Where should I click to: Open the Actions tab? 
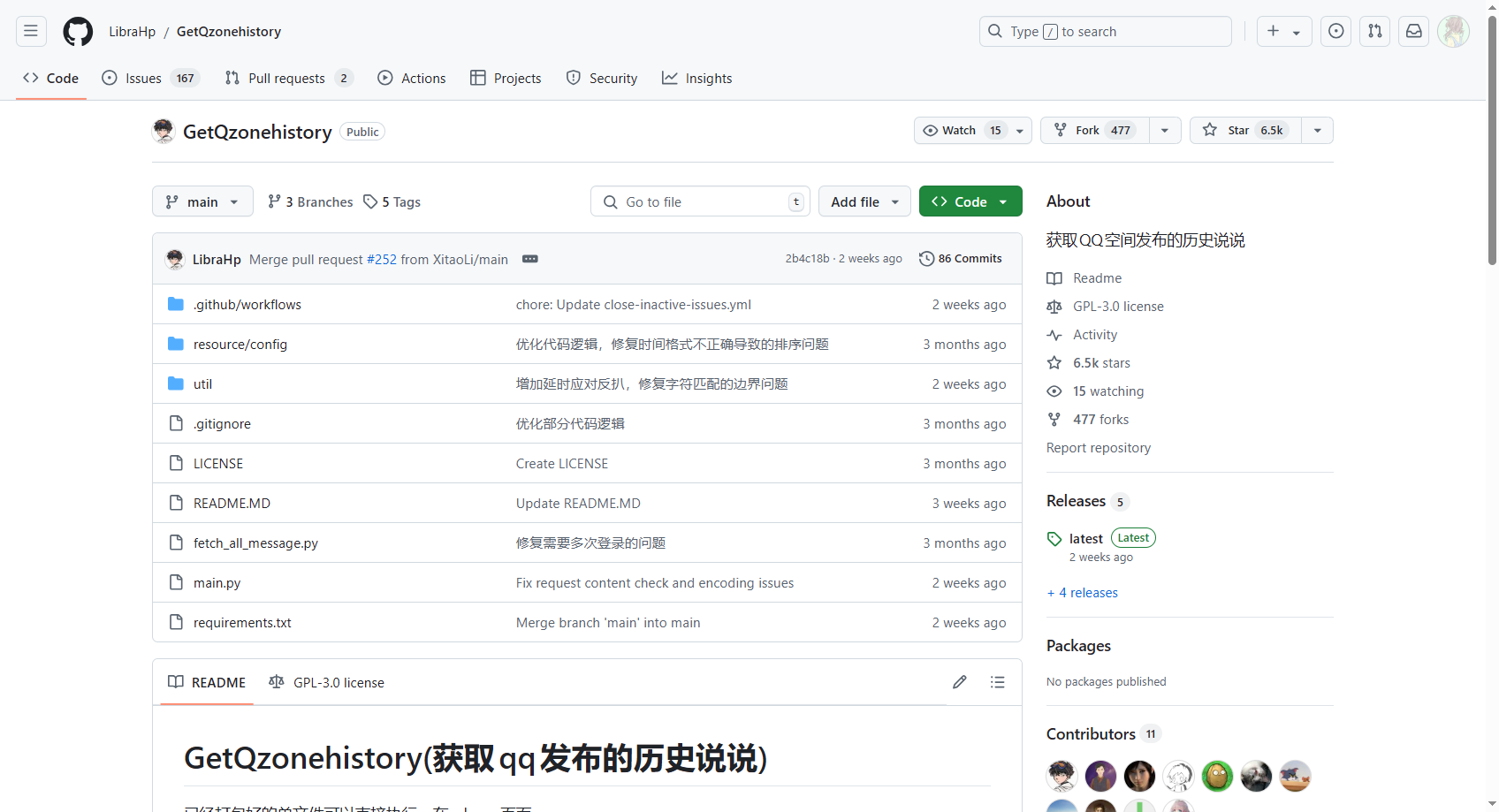point(412,78)
